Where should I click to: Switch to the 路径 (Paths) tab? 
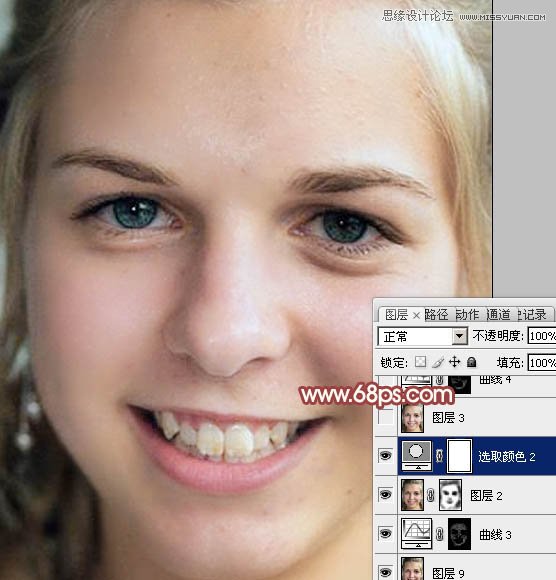tap(436, 315)
